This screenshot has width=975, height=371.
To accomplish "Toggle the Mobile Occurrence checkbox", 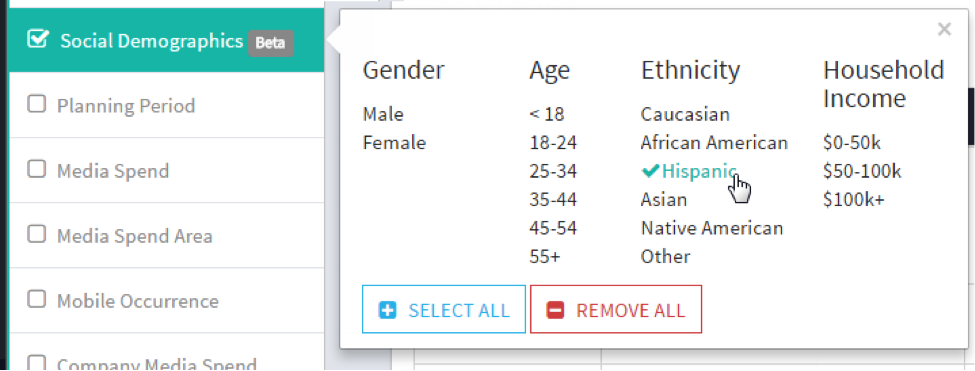I will [37, 300].
